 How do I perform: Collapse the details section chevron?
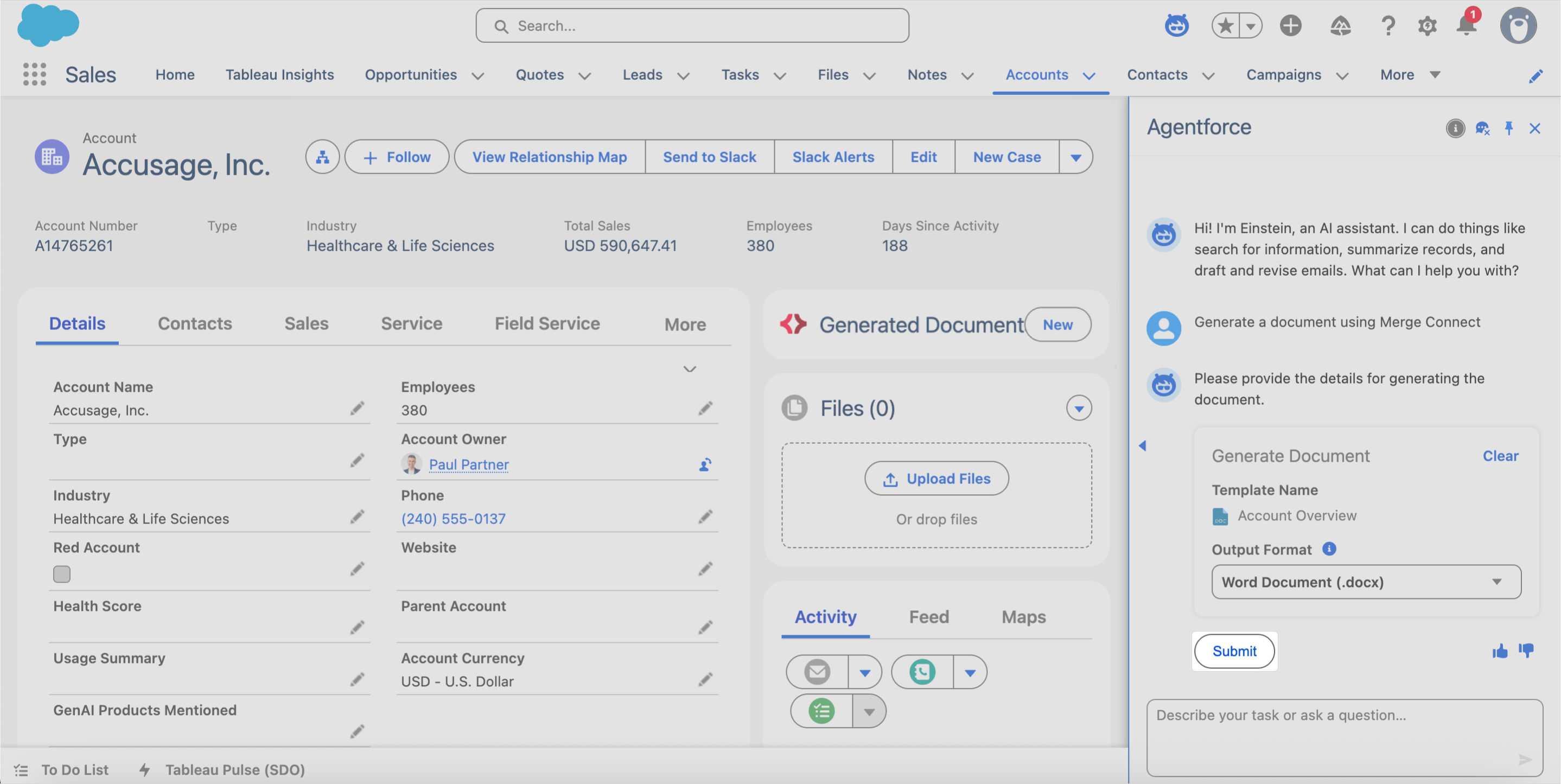tap(690, 369)
